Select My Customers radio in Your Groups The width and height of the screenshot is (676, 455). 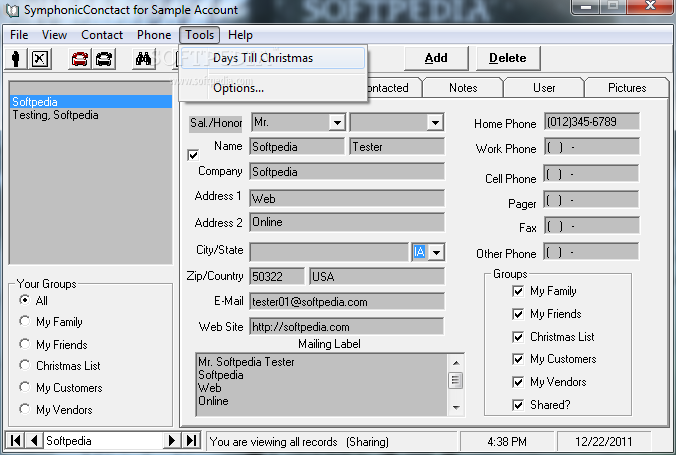25,387
